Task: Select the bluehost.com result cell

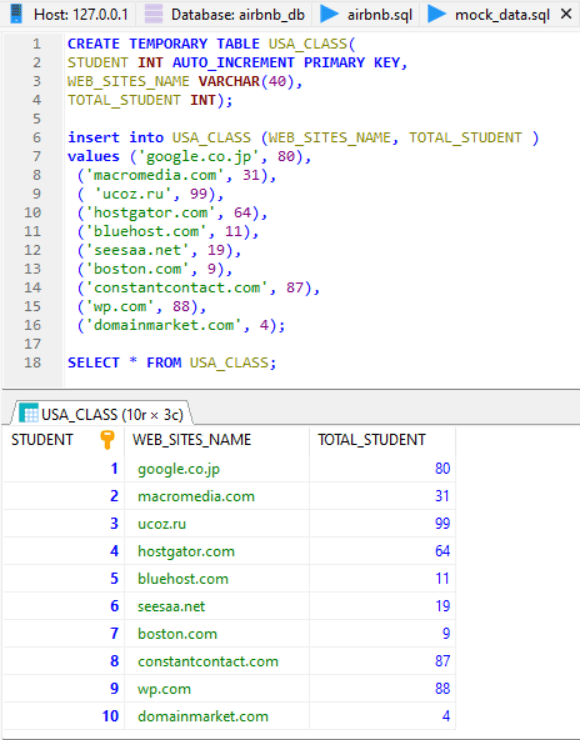Action: coord(217,579)
